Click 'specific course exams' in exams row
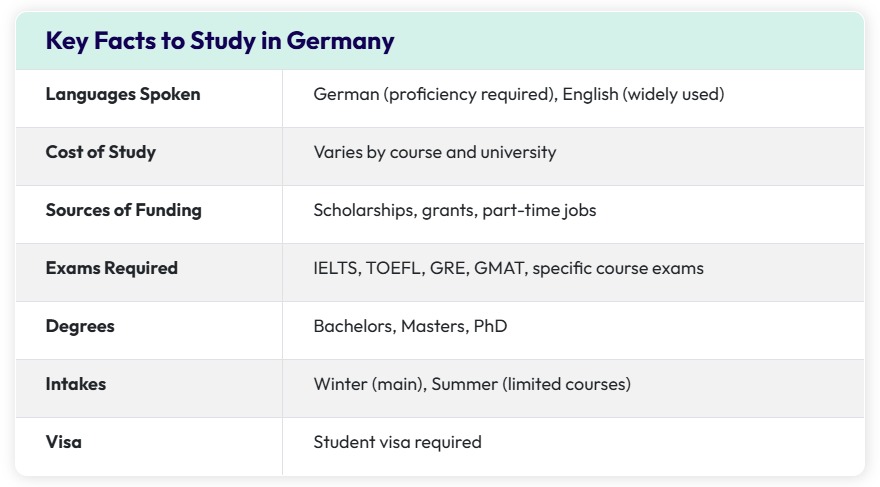This screenshot has width=880, height=487. [618, 268]
